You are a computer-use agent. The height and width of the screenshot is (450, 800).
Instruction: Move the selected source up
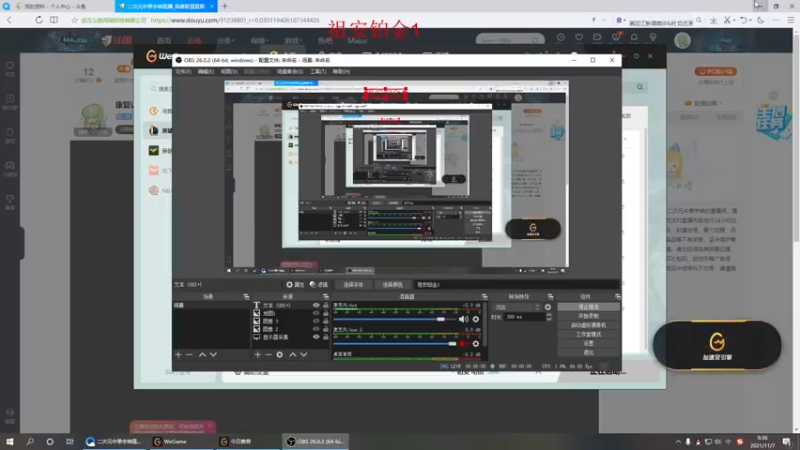[292, 354]
